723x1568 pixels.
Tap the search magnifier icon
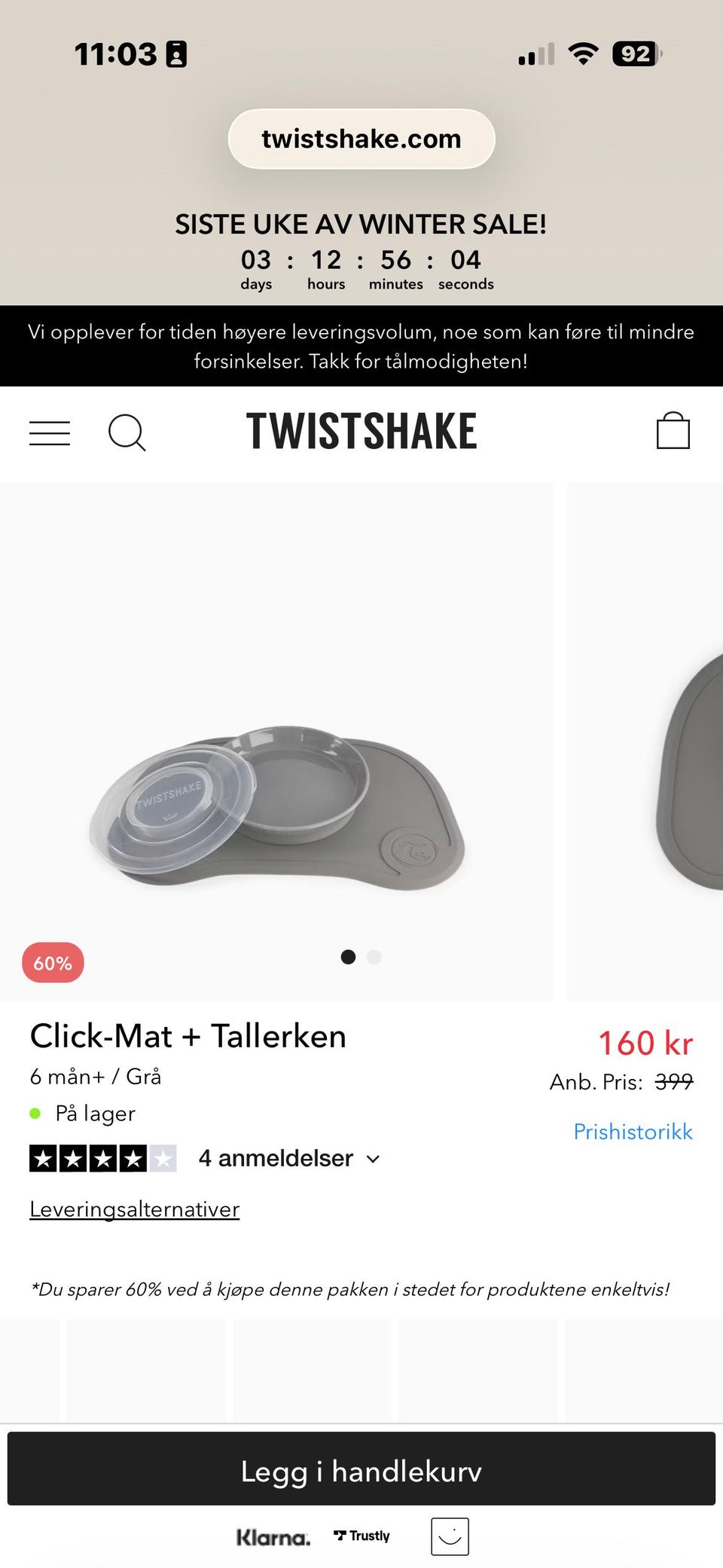point(127,432)
